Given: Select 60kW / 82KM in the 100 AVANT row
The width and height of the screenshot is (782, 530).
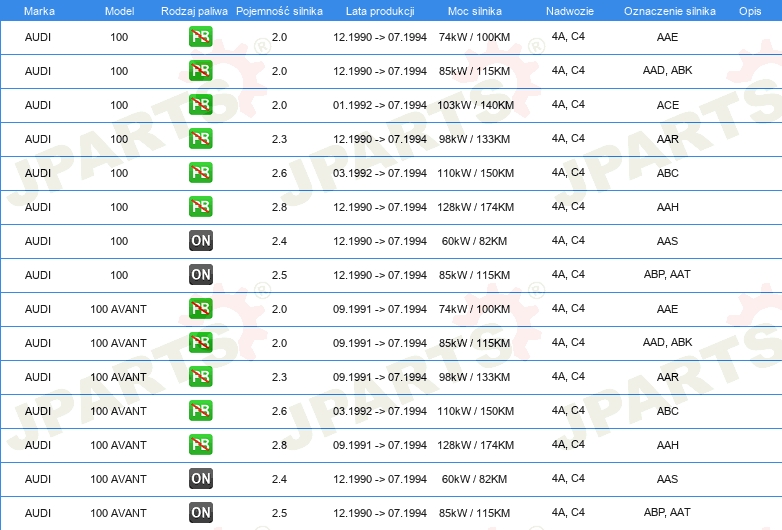Looking at the screenshot, I should click(x=474, y=479).
